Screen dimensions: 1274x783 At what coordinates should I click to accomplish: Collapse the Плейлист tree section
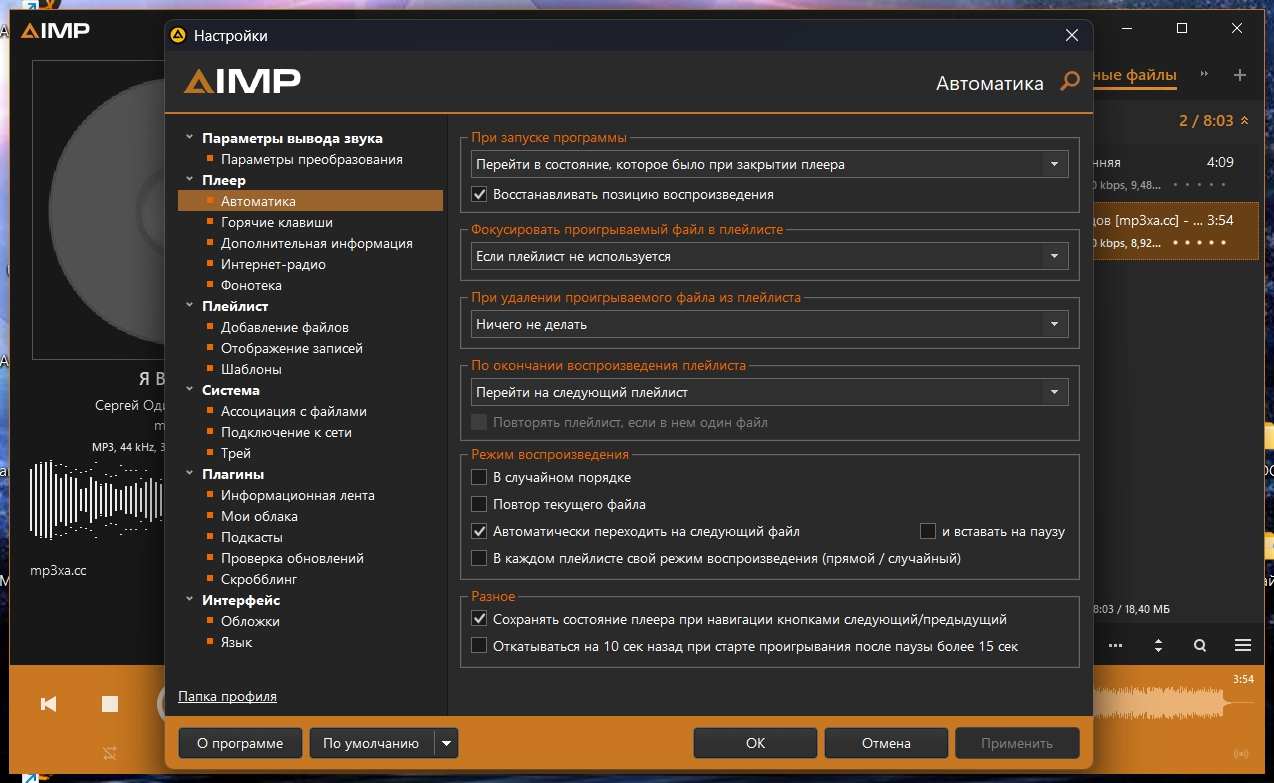click(x=189, y=306)
